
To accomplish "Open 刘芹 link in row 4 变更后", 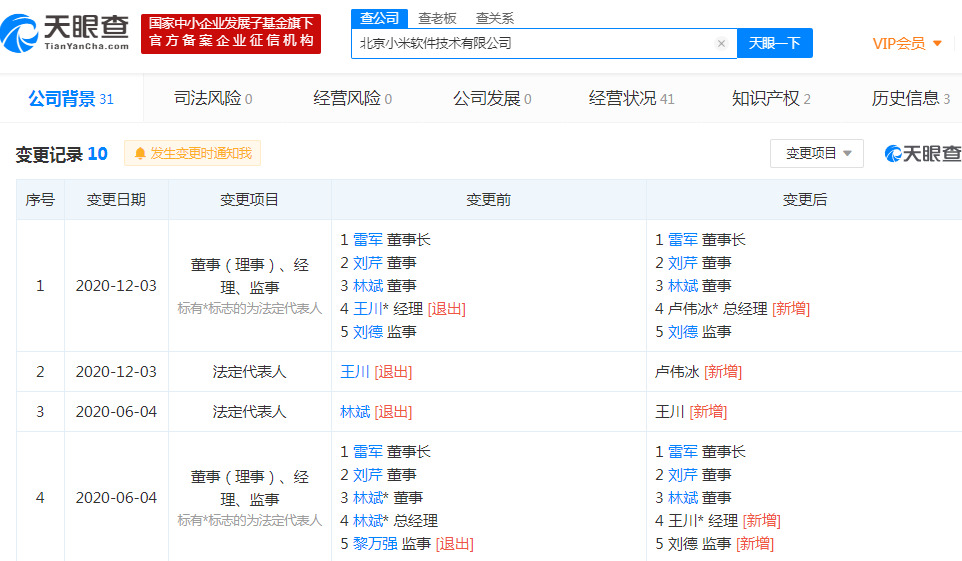I will click(682, 474).
